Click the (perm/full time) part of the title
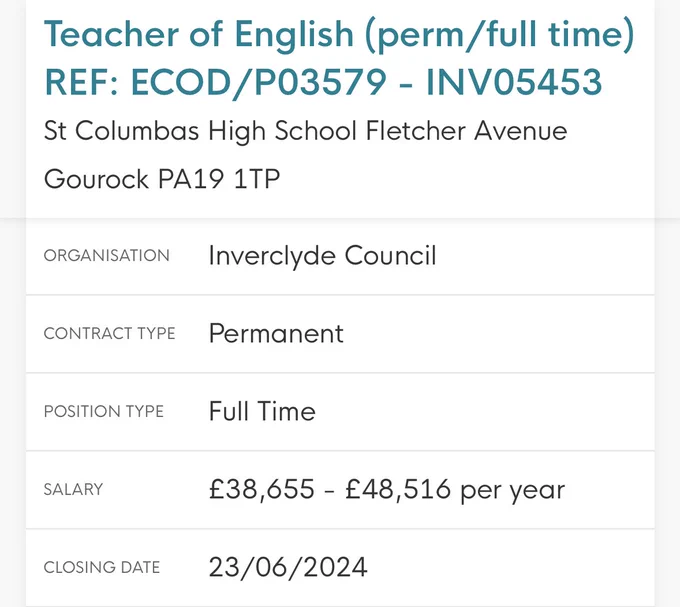The image size is (680, 607). click(x=500, y=36)
